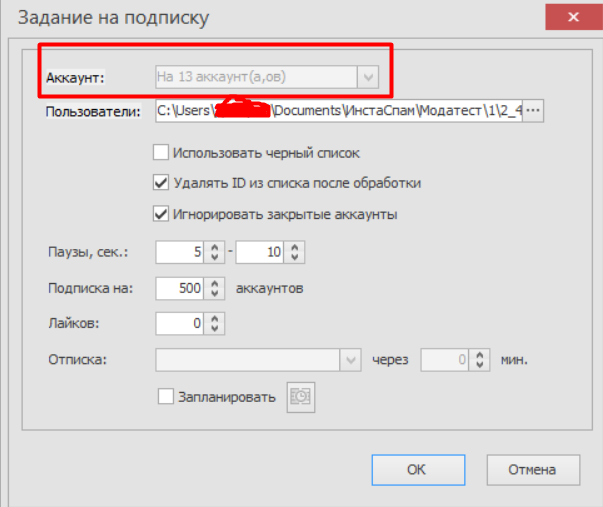
Task: Toggle Игнорировать закрытые аккаунты checkbox
Action: pyautogui.click(x=161, y=214)
